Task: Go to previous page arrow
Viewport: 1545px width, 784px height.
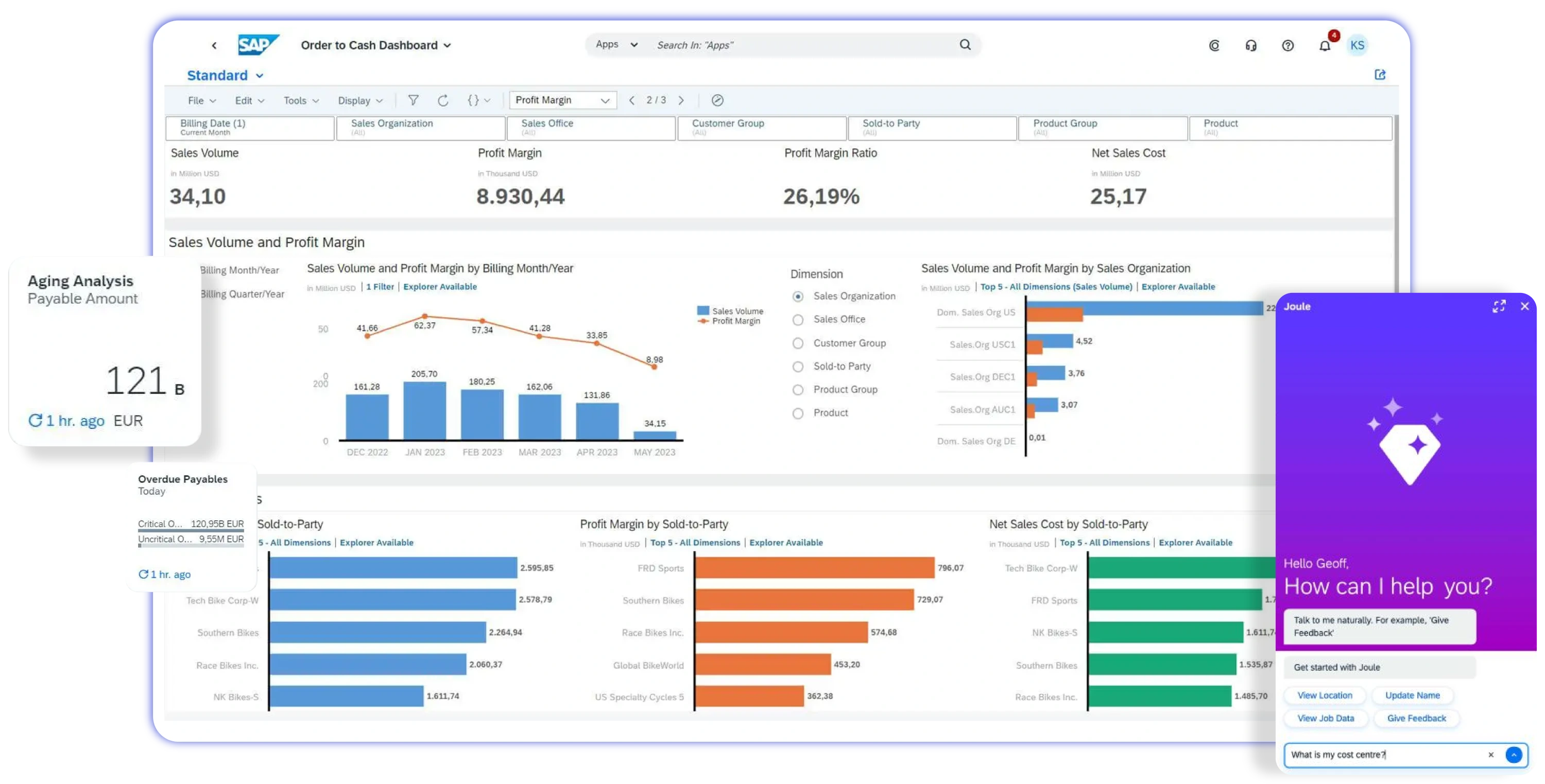Action: click(631, 100)
